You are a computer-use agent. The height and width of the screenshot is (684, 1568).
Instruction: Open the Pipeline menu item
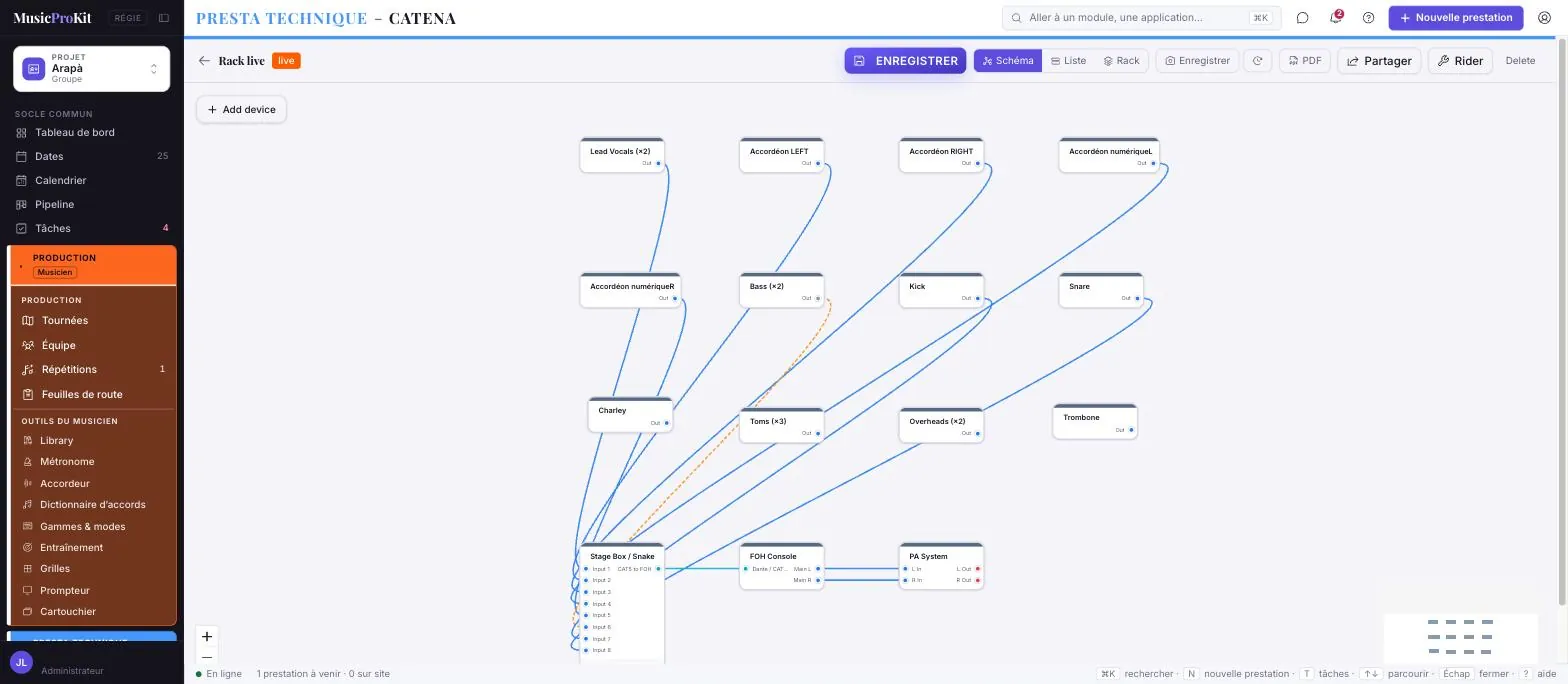[x=92, y=205]
